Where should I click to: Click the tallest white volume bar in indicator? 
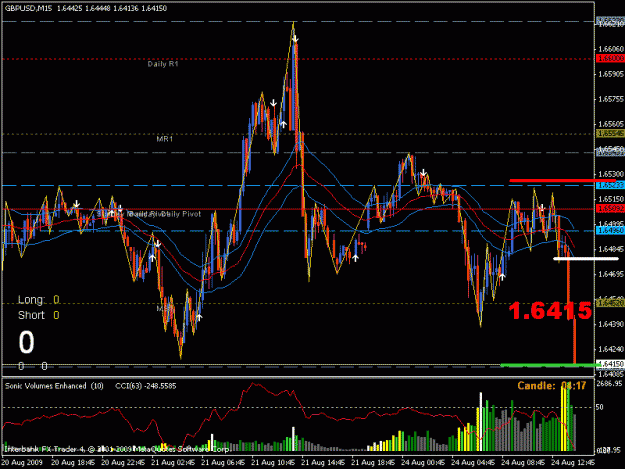pyautogui.click(x=481, y=422)
